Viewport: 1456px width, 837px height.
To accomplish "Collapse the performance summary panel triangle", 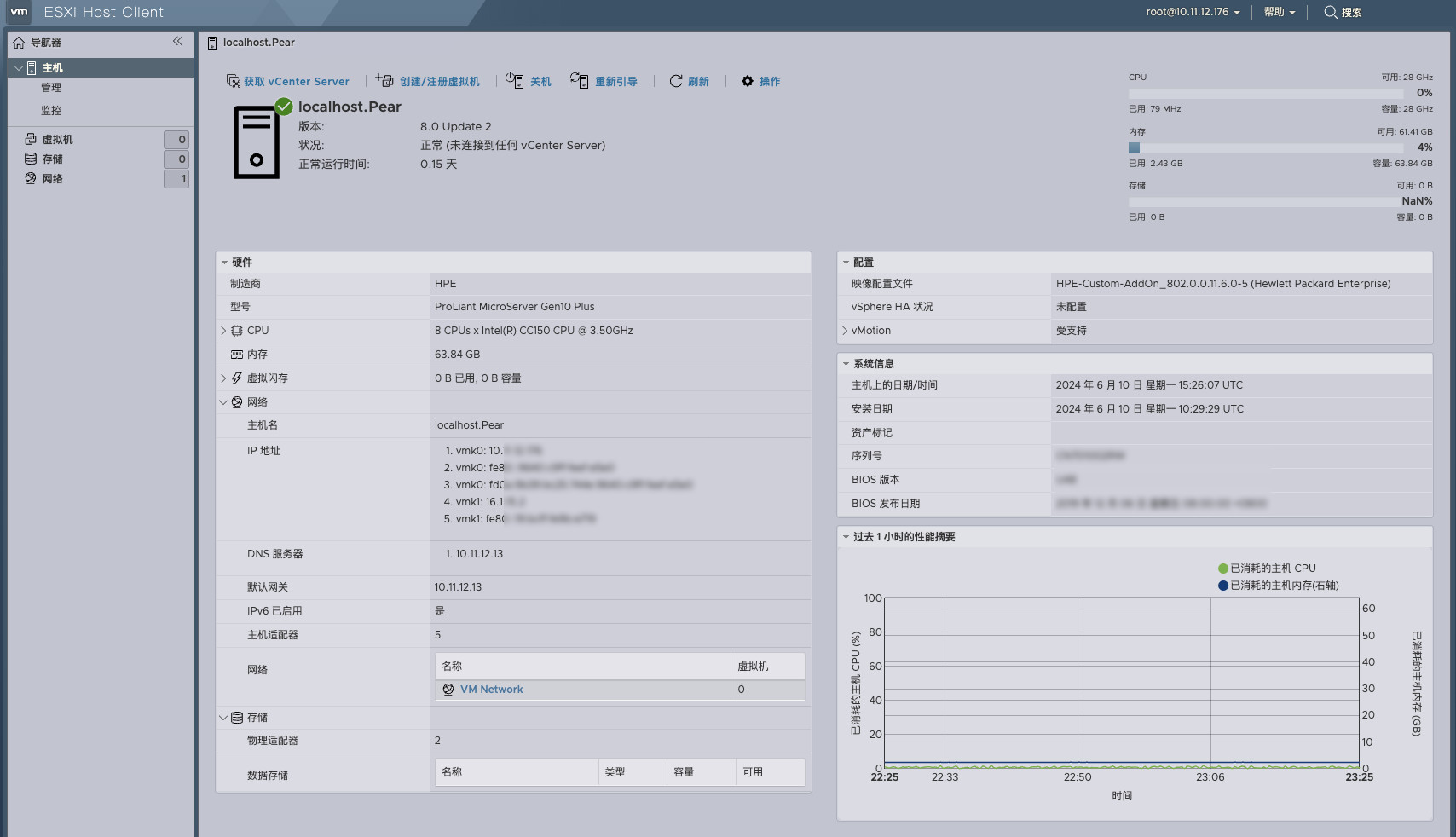I will [x=846, y=537].
